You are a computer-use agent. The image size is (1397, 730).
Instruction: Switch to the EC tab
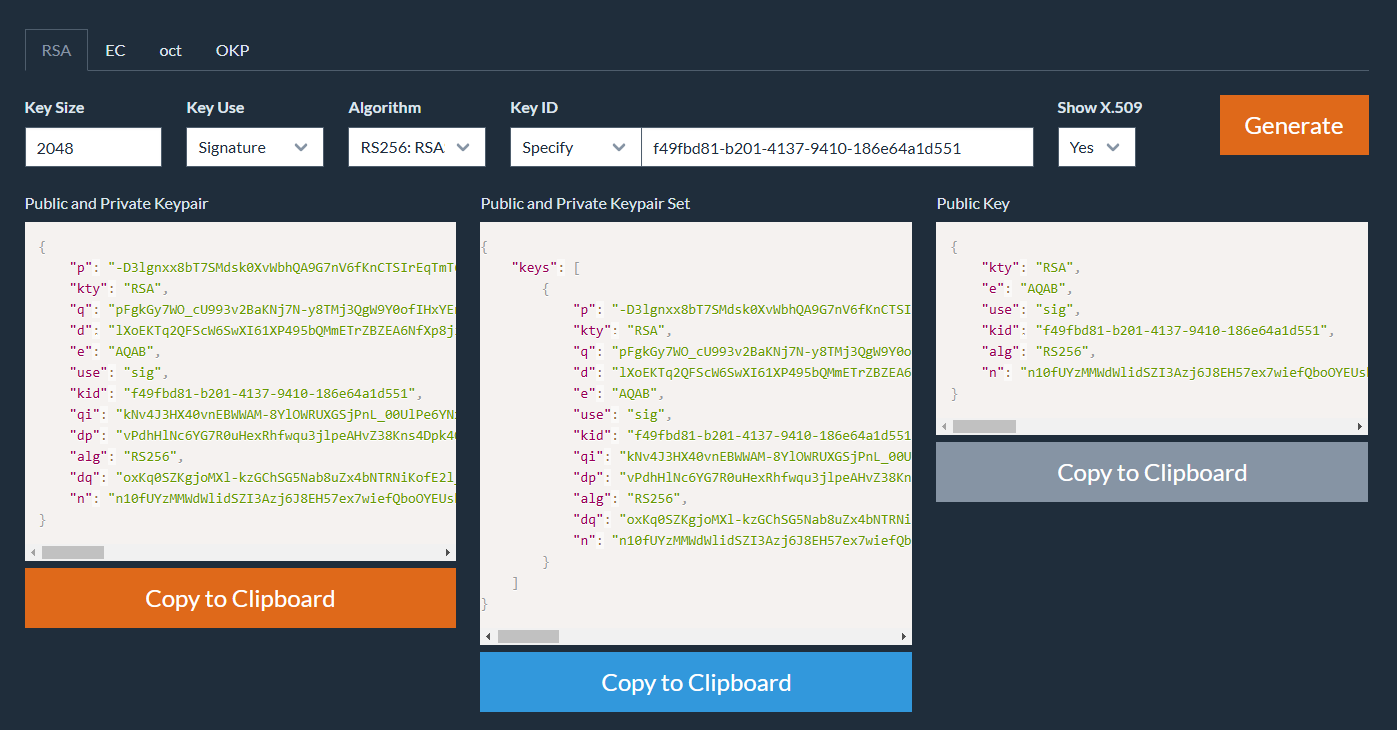point(115,50)
